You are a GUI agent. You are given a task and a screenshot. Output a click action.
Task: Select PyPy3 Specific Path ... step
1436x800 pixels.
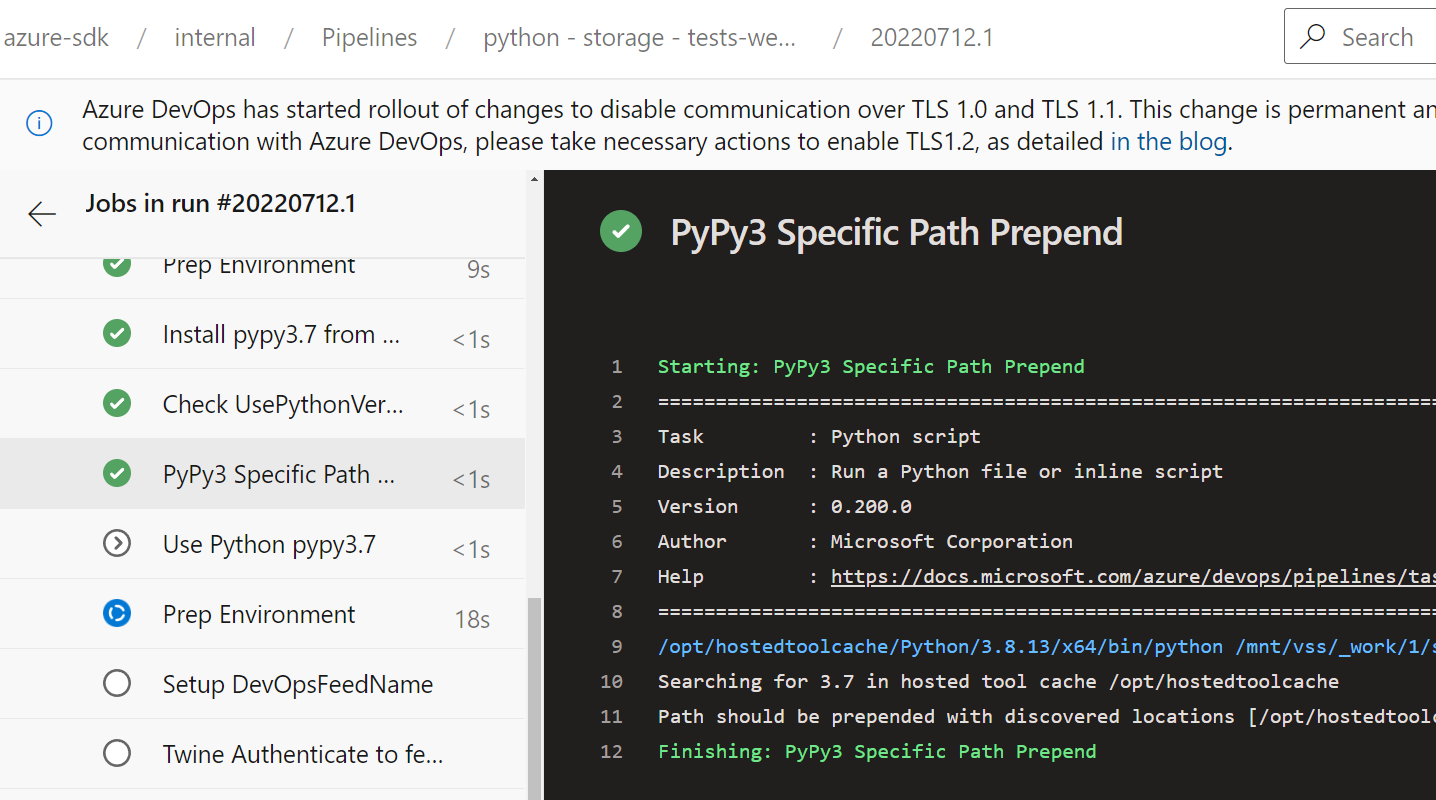pos(262,474)
